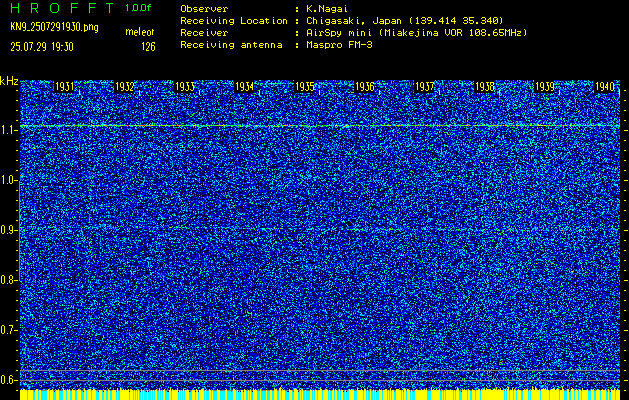Image resolution: width=629 pixels, height=400 pixels.
Task: Click the 1936 time marker
Action: [365, 87]
